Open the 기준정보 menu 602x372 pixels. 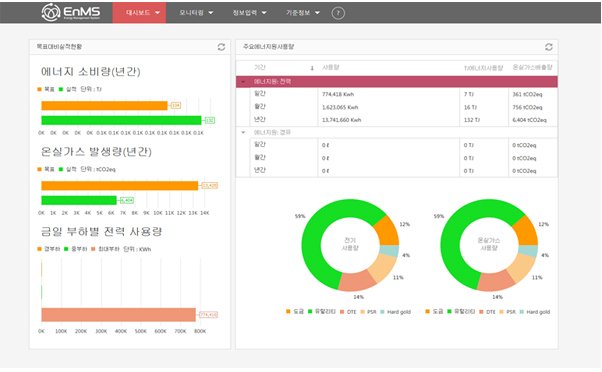coord(303,13)
